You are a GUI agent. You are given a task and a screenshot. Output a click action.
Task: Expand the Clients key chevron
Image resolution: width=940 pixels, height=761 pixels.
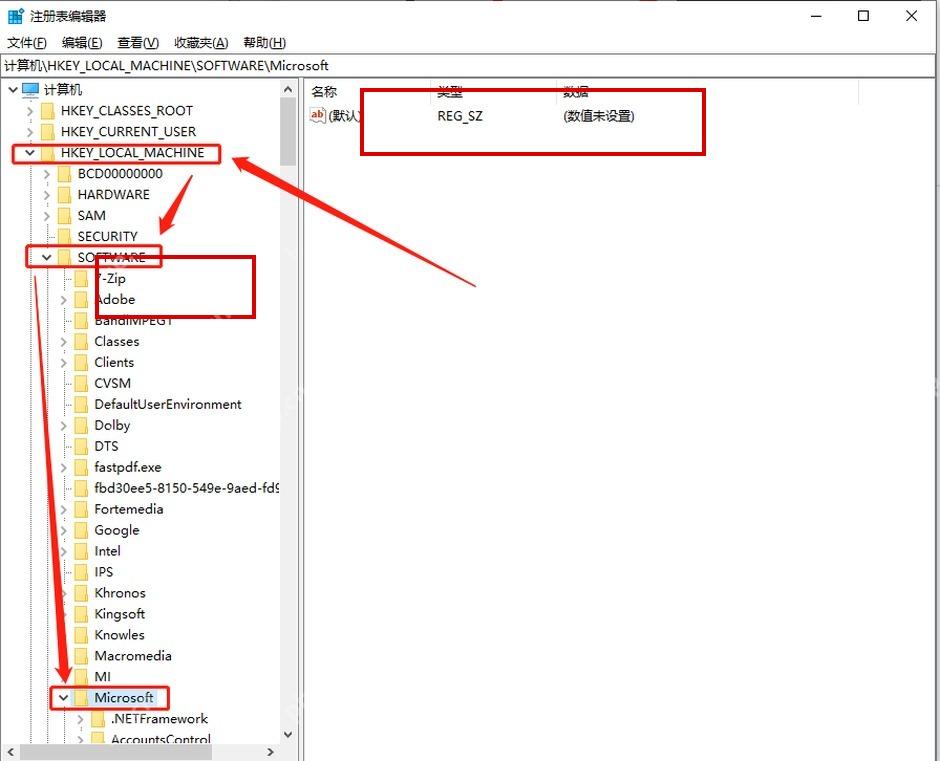pos(64,362)
